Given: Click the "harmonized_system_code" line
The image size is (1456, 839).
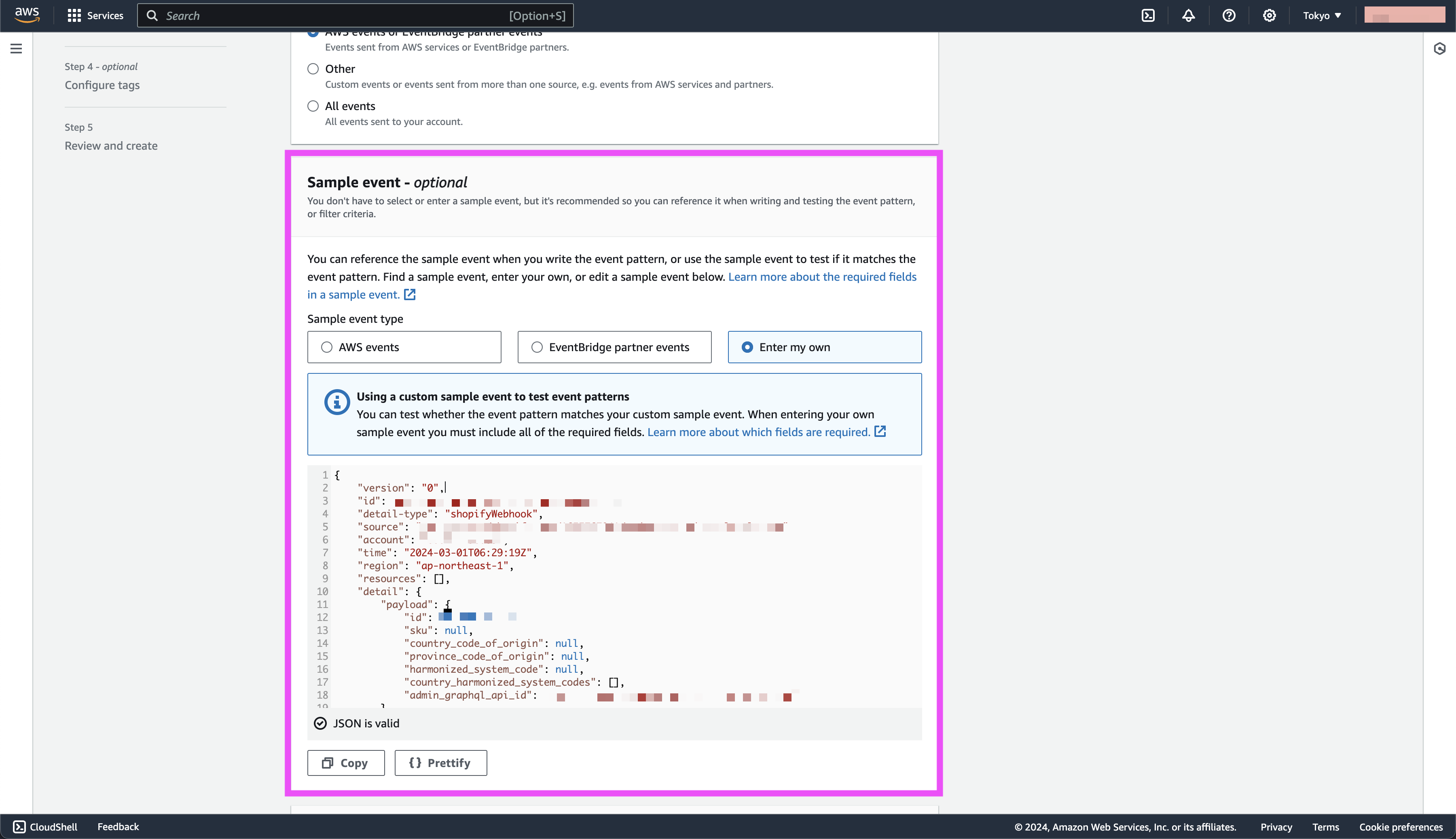Looking at the screenshot, I should [493, 669].
